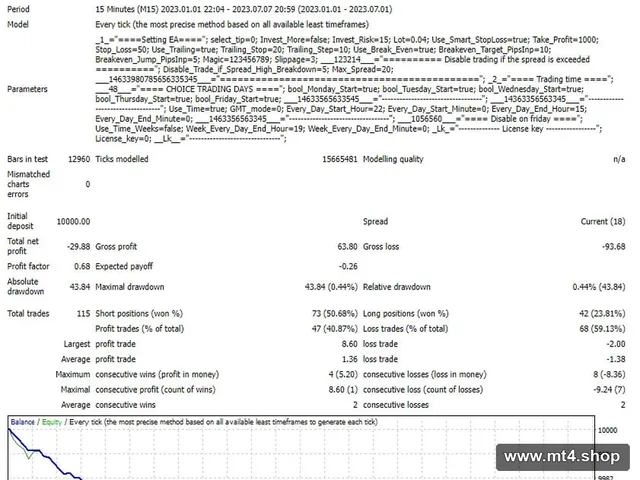This screenshot has height=480, width=640.
Task: Select maximum consecutive losses value '8 (-8.36)'
Action: pyautogui.click(x=609, y=374)
